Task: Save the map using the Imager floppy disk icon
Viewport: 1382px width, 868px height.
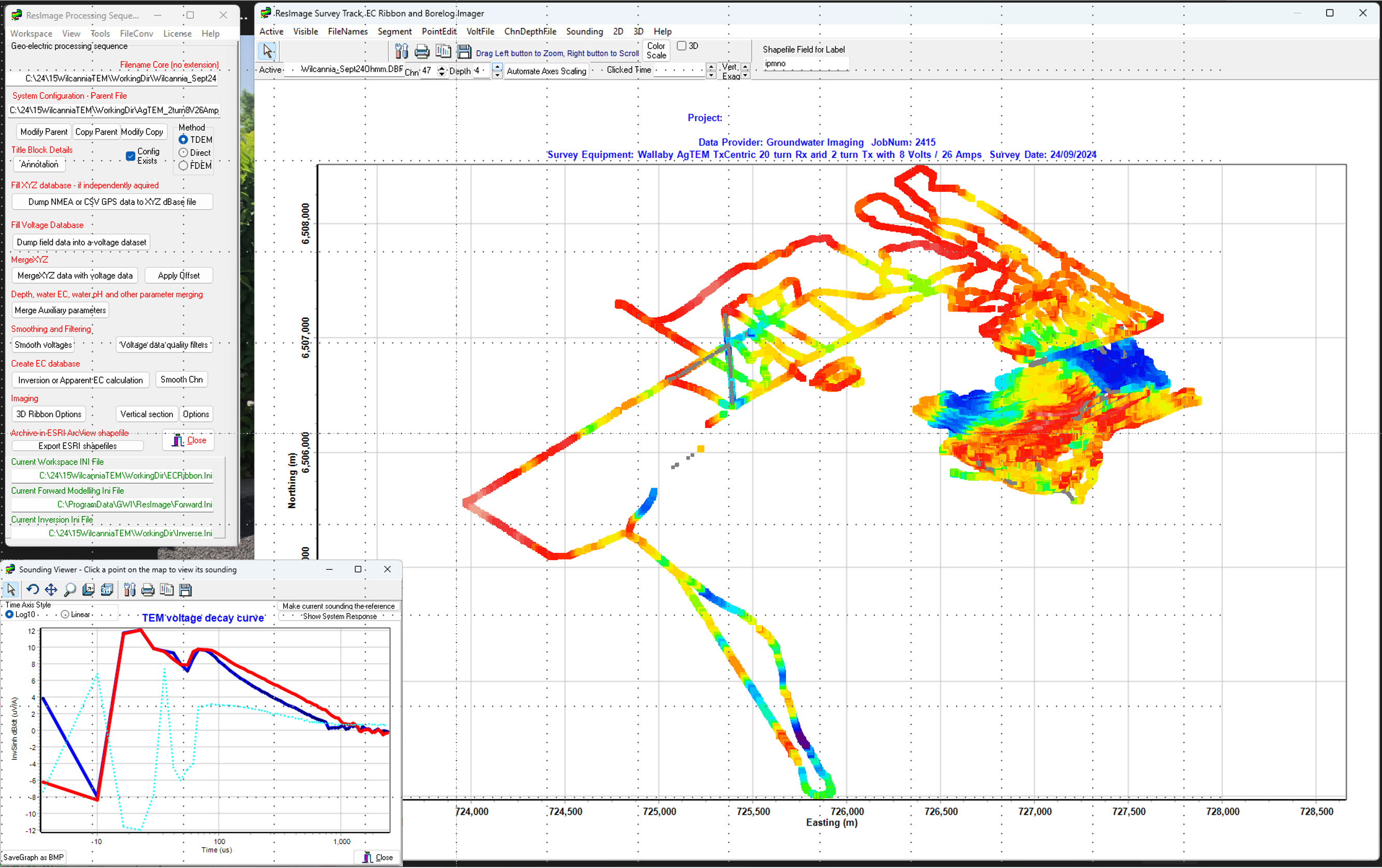Action: tap(464, 52)
